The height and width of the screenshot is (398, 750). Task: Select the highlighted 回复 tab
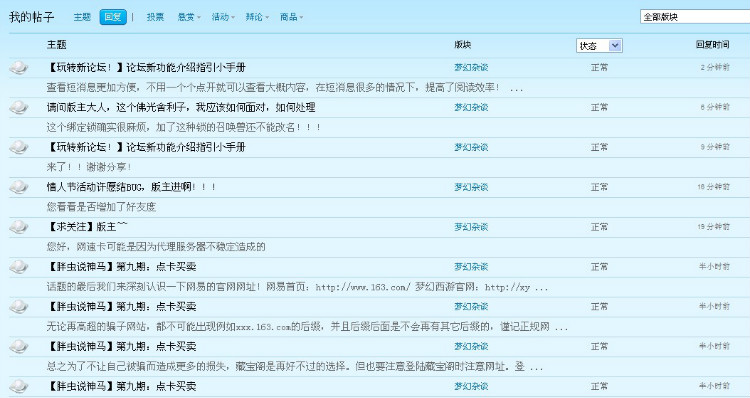[113, 17]
